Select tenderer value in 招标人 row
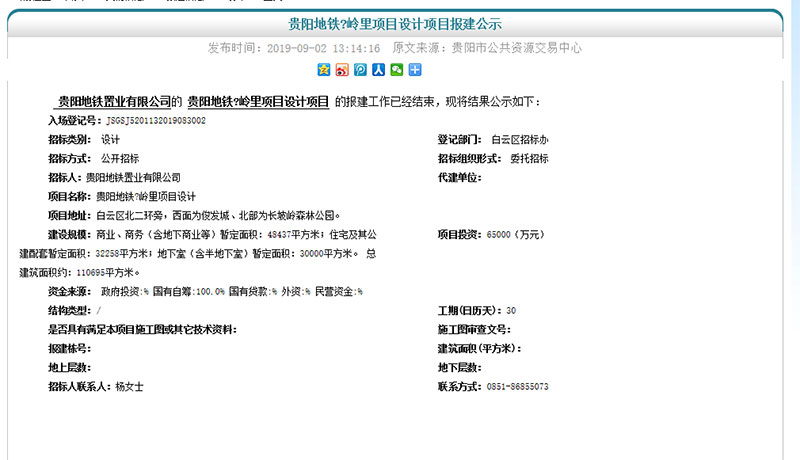 [x=133, y=177]
